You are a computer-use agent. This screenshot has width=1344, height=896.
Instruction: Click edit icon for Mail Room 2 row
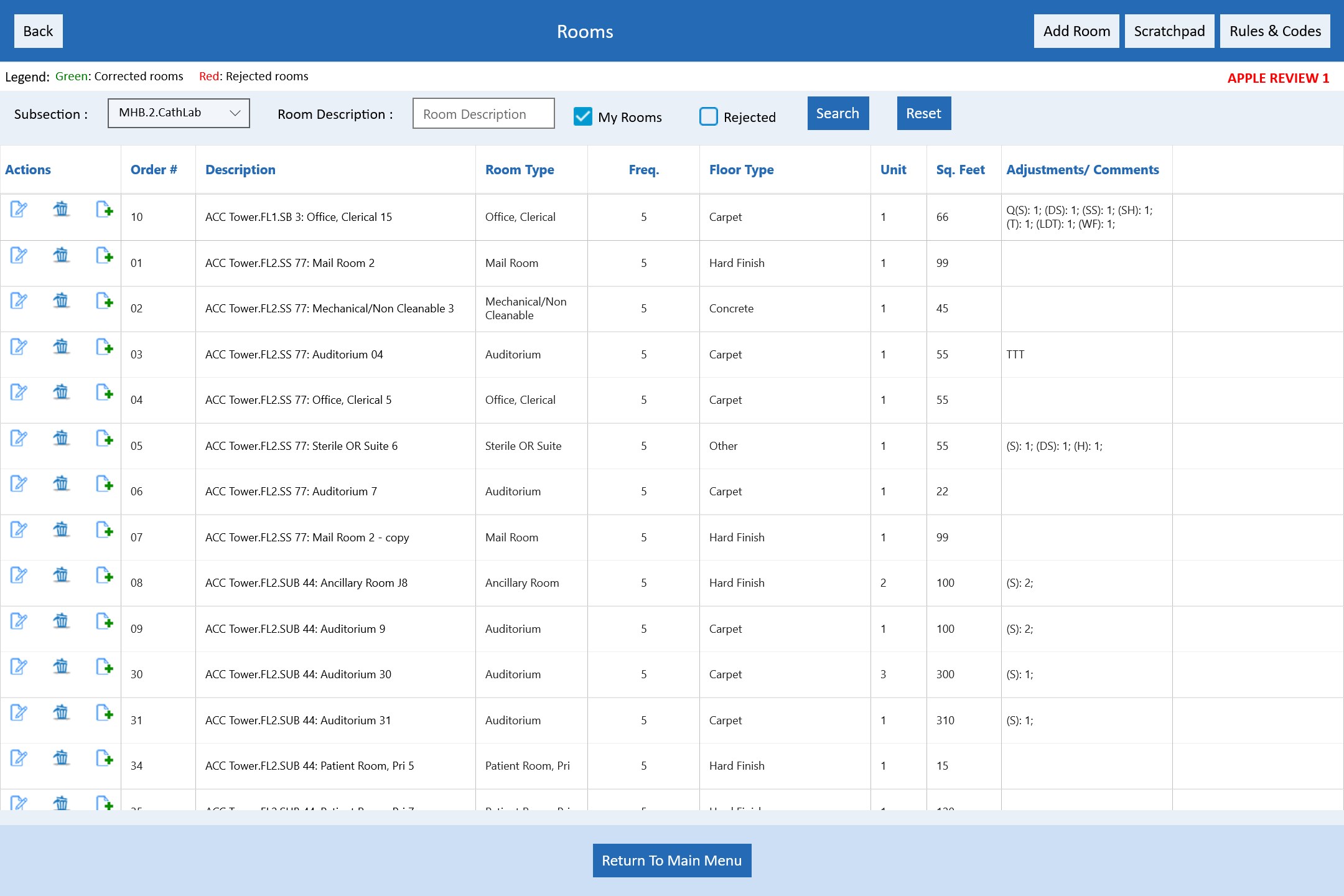pyautogui.click(x=19, y=255)
